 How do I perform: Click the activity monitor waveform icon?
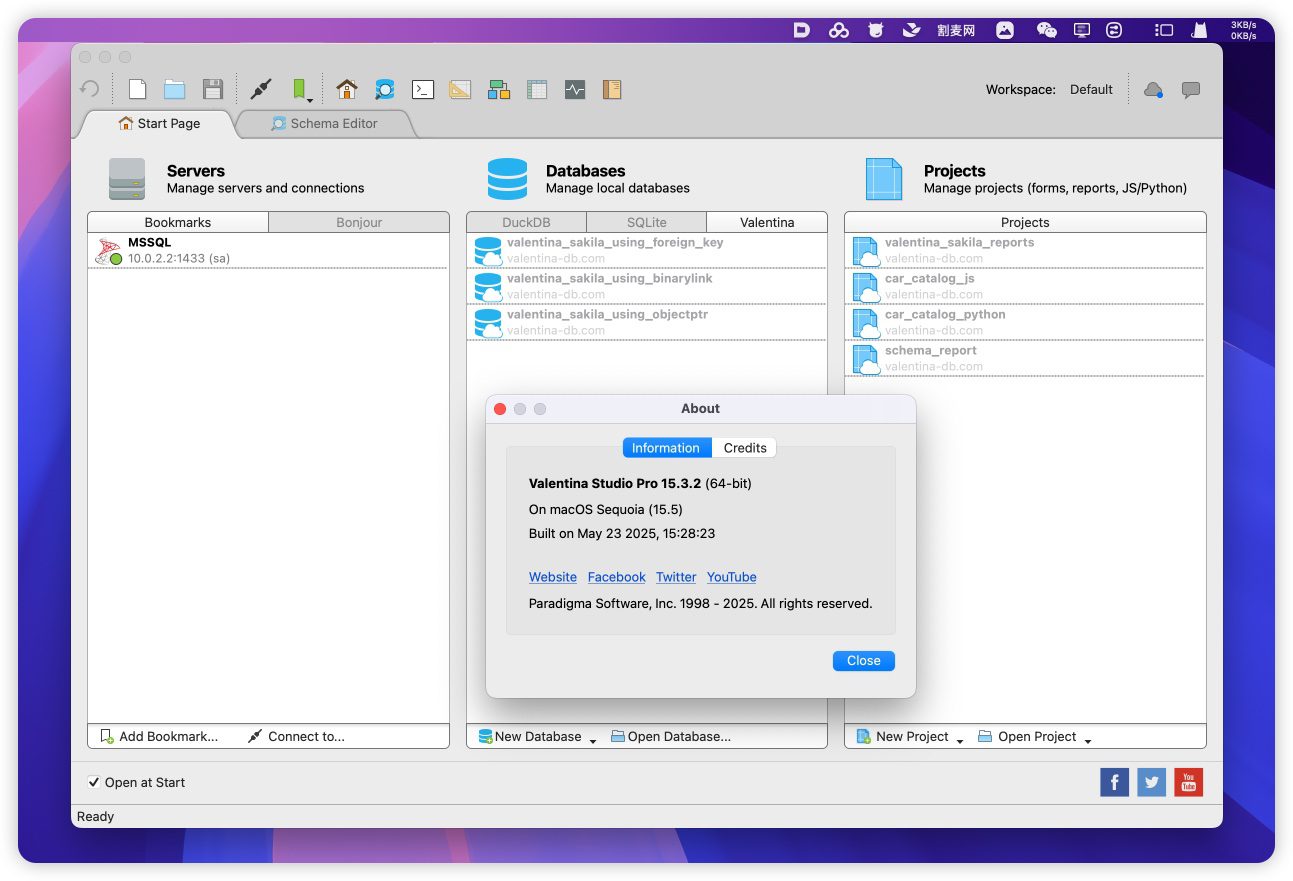click(574, 89)
